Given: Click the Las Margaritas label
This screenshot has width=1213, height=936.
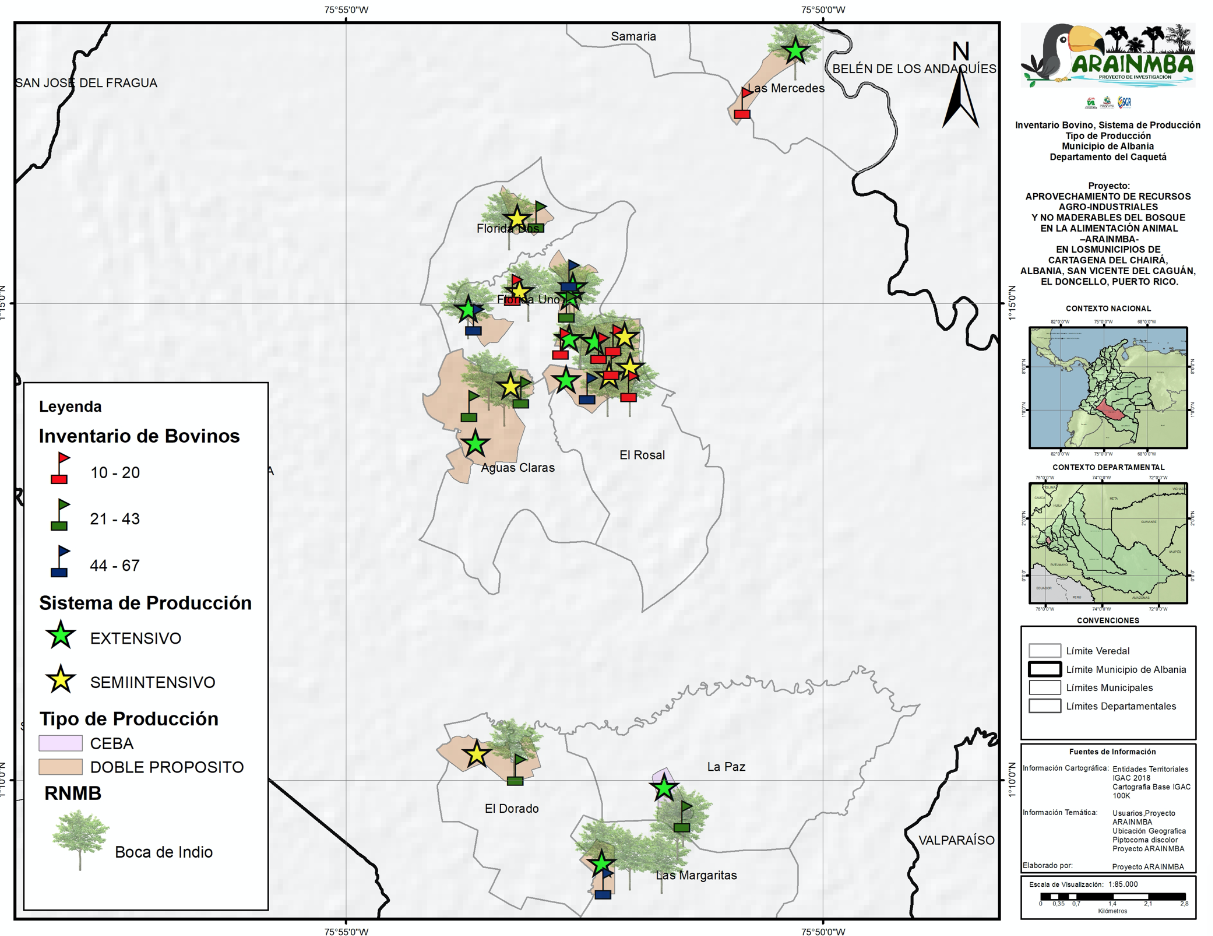Looking at the screenshot, I should pos(696,875).
